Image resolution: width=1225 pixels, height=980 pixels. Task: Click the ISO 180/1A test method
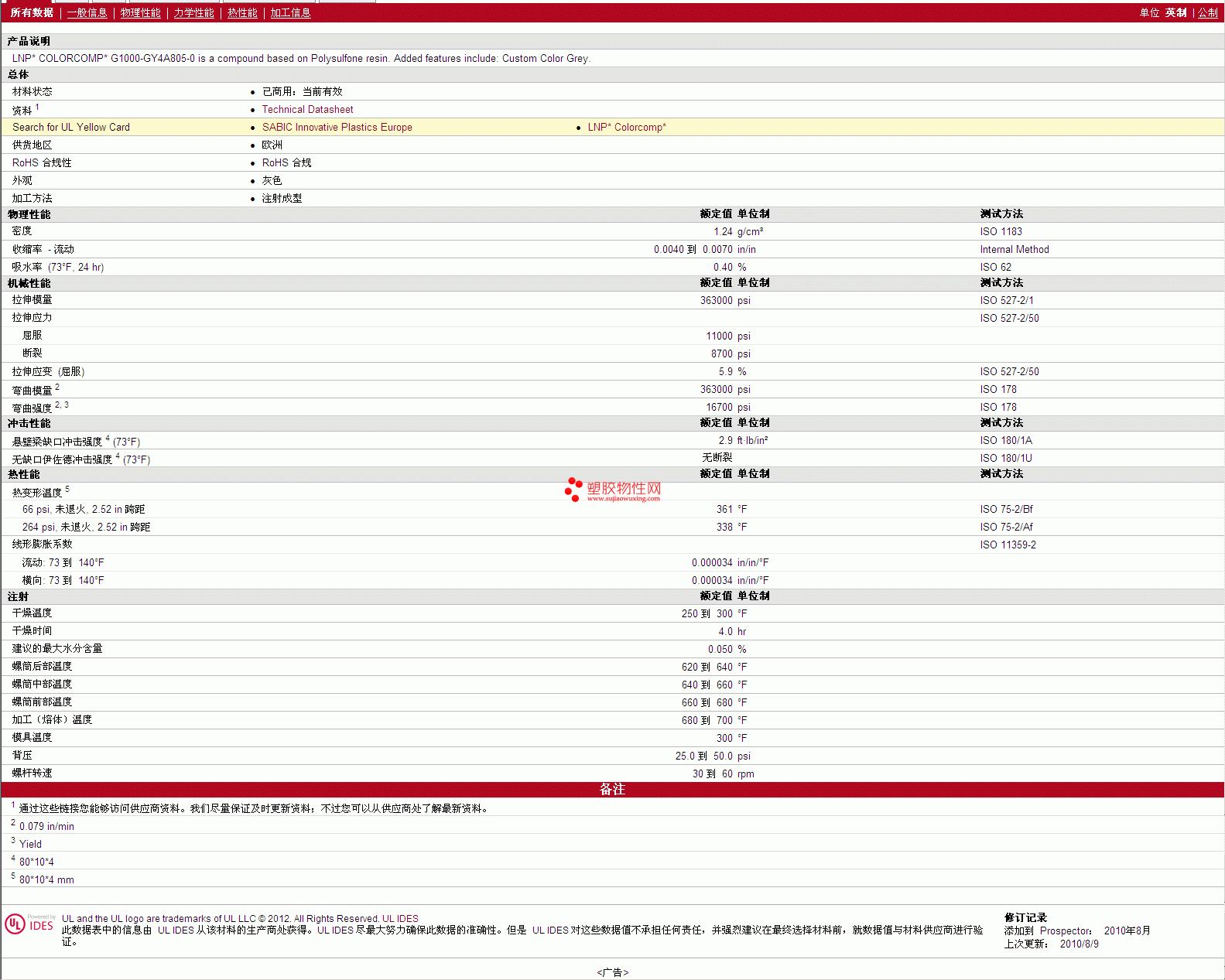coord(1006,441)
